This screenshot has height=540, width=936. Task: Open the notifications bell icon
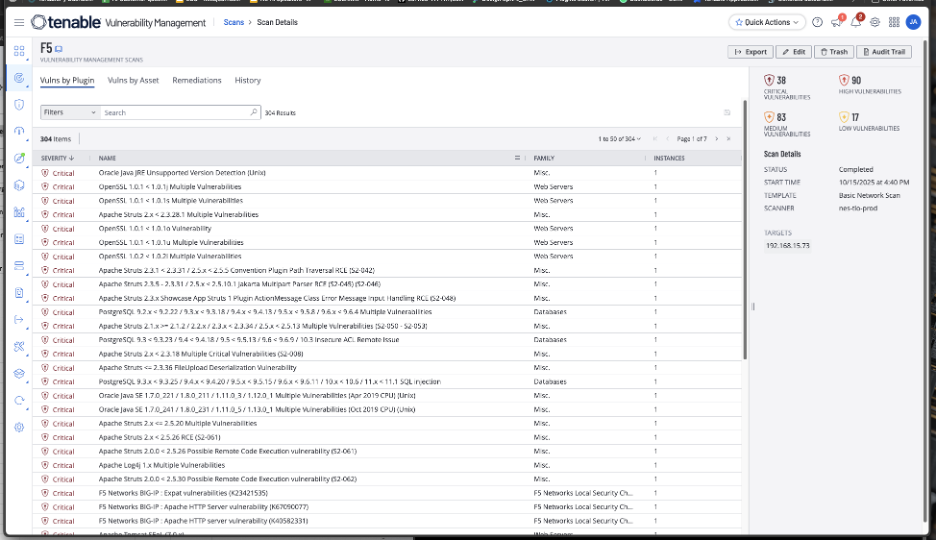[x=856, y=22]
